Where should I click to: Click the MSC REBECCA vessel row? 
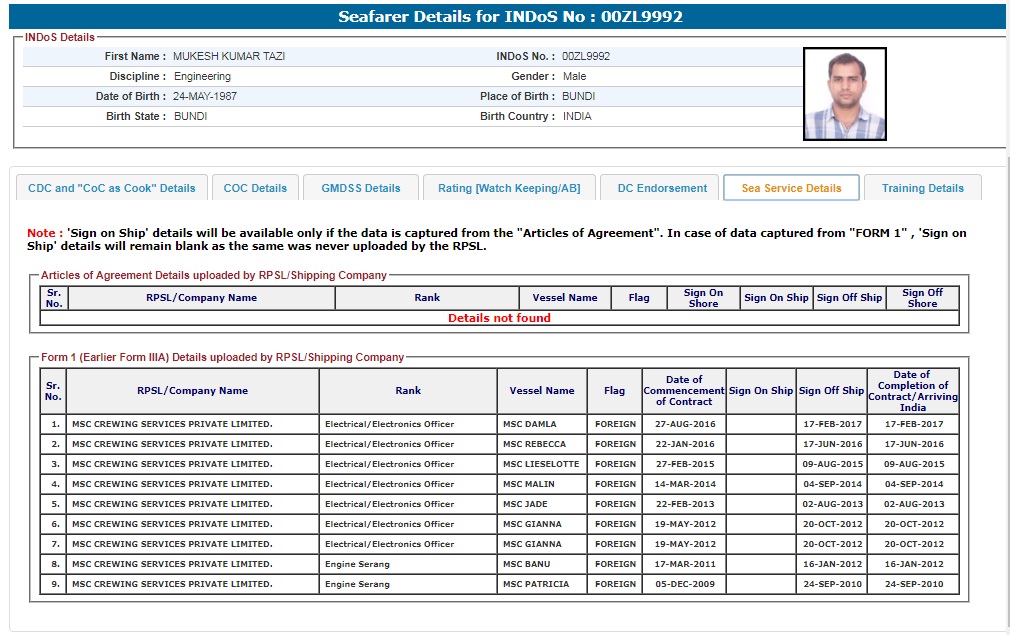click(x=534, y=444)
